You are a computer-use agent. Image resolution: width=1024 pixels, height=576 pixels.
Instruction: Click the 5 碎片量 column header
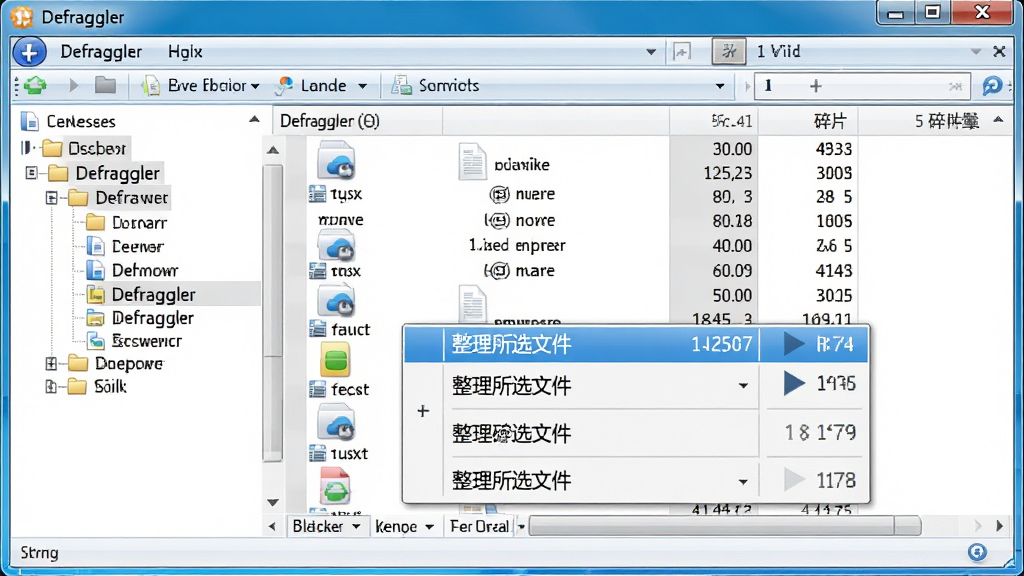(936, 121)
